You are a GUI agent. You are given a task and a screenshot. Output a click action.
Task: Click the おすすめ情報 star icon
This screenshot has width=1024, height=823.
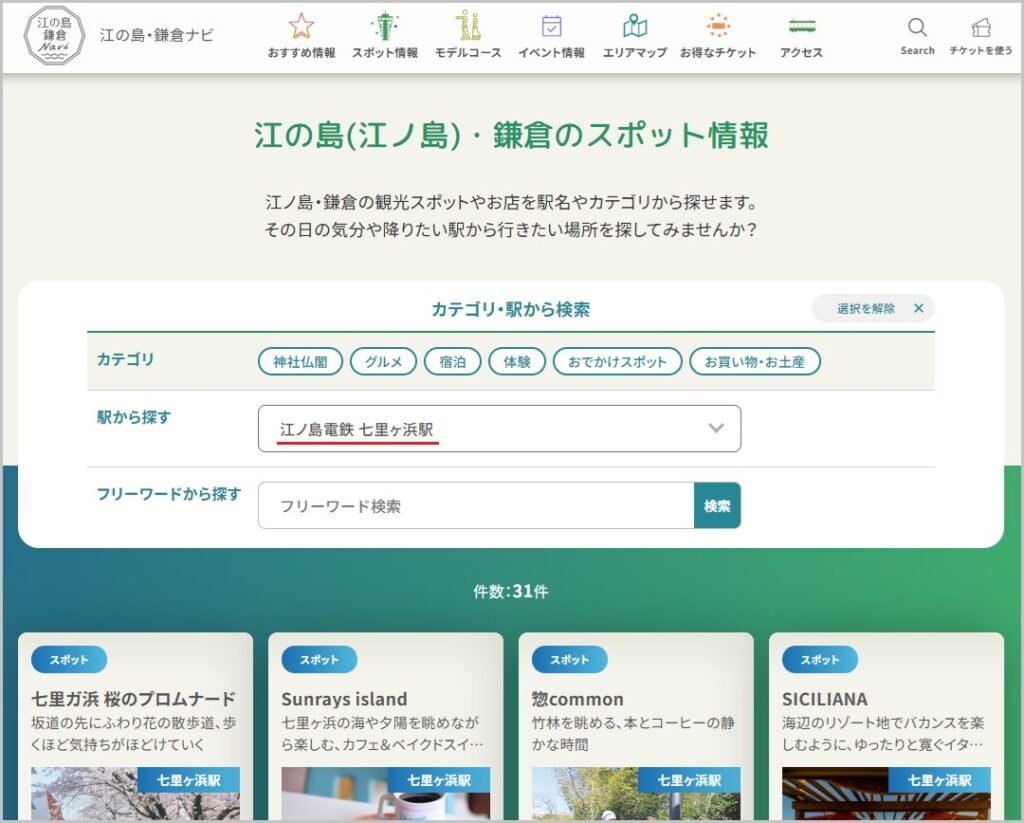click(x=301, y=27)
